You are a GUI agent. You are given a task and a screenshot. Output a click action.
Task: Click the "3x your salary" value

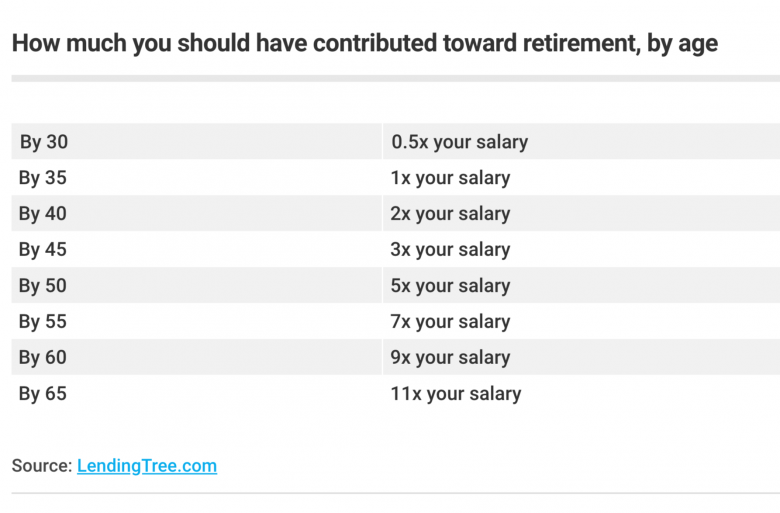(x=450, y=250)
